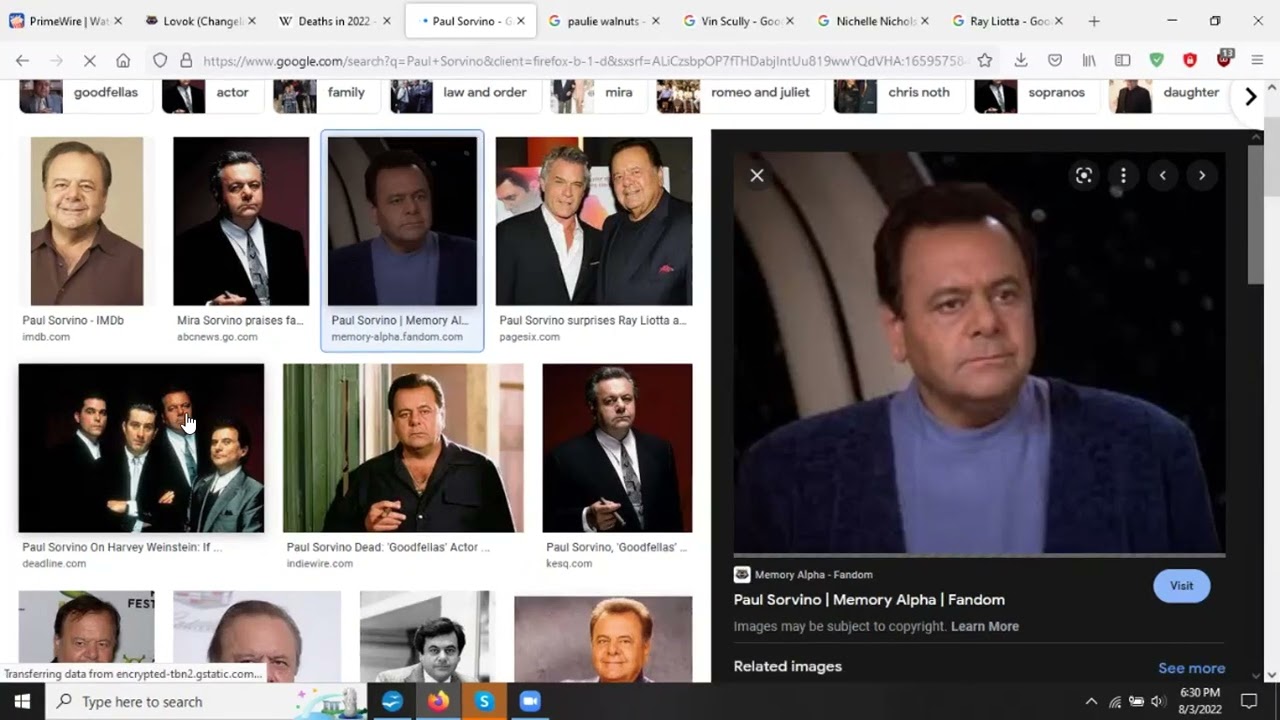This screenshot has width=1280, height=720.
Task: Click the large Paul Sorvino preview image
Action: 979,352
